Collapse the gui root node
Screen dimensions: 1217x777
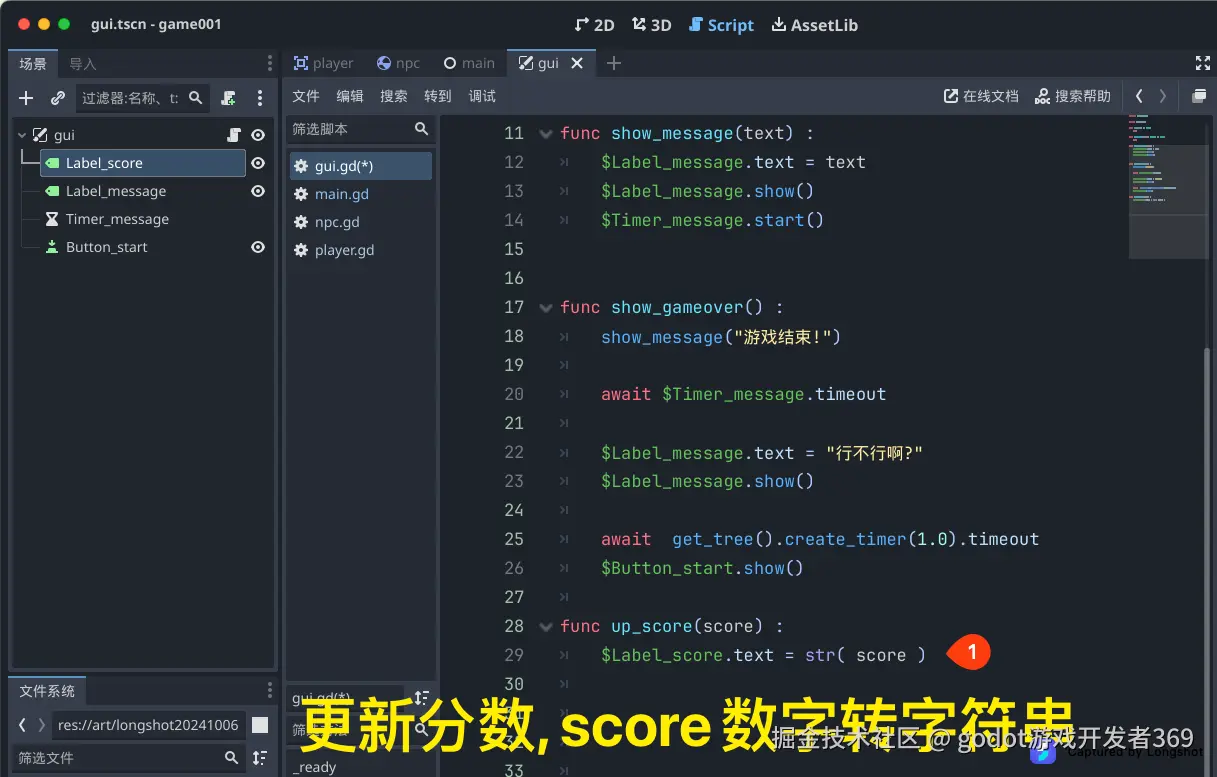[22, 135]
